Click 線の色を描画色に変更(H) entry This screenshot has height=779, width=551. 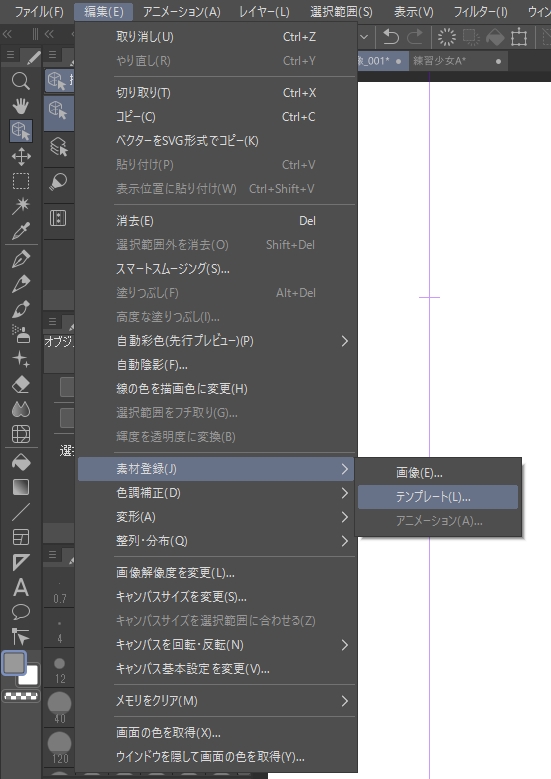(x=216, y=389)
